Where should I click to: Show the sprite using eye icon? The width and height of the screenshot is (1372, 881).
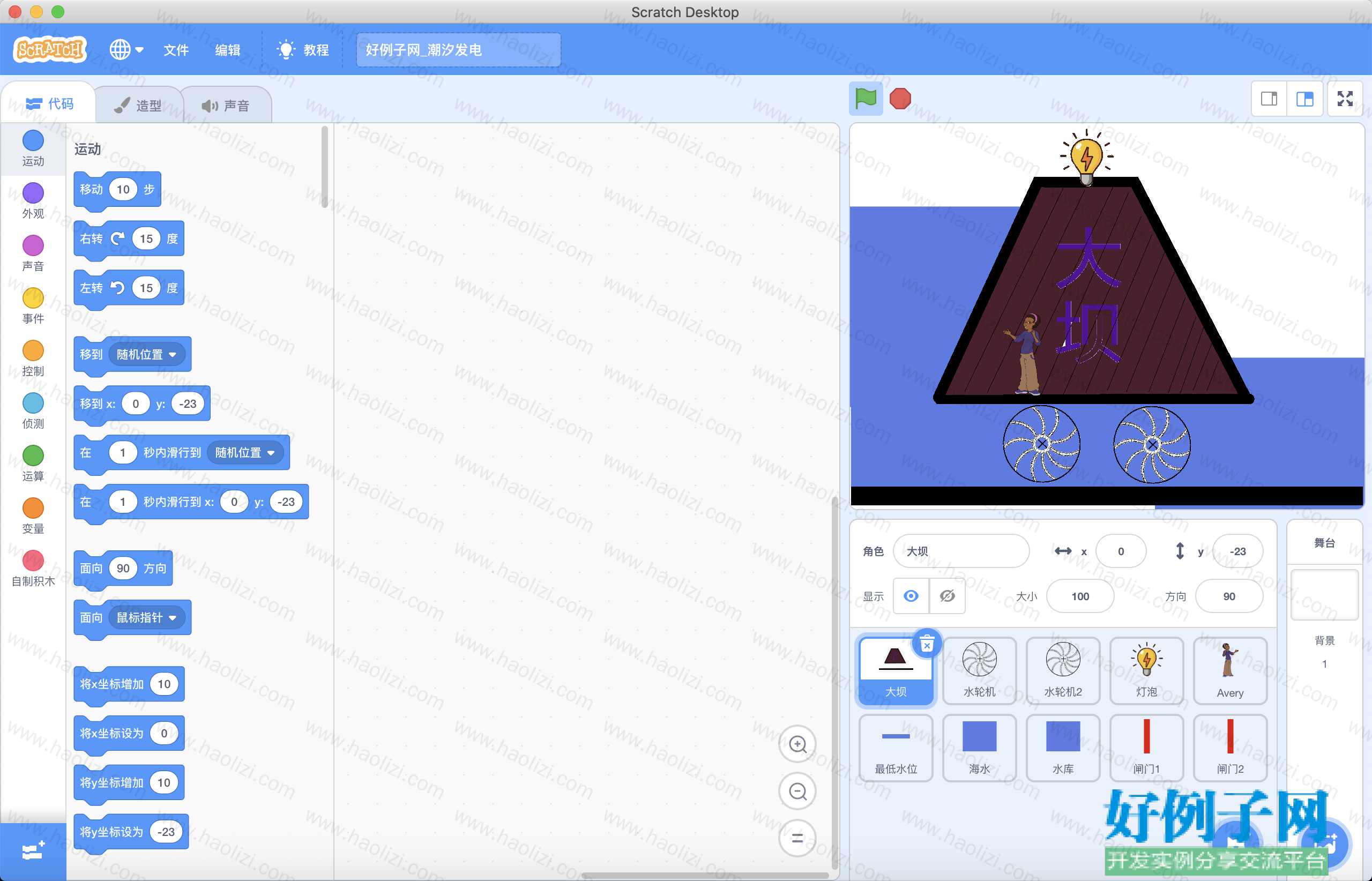[911, 596]
